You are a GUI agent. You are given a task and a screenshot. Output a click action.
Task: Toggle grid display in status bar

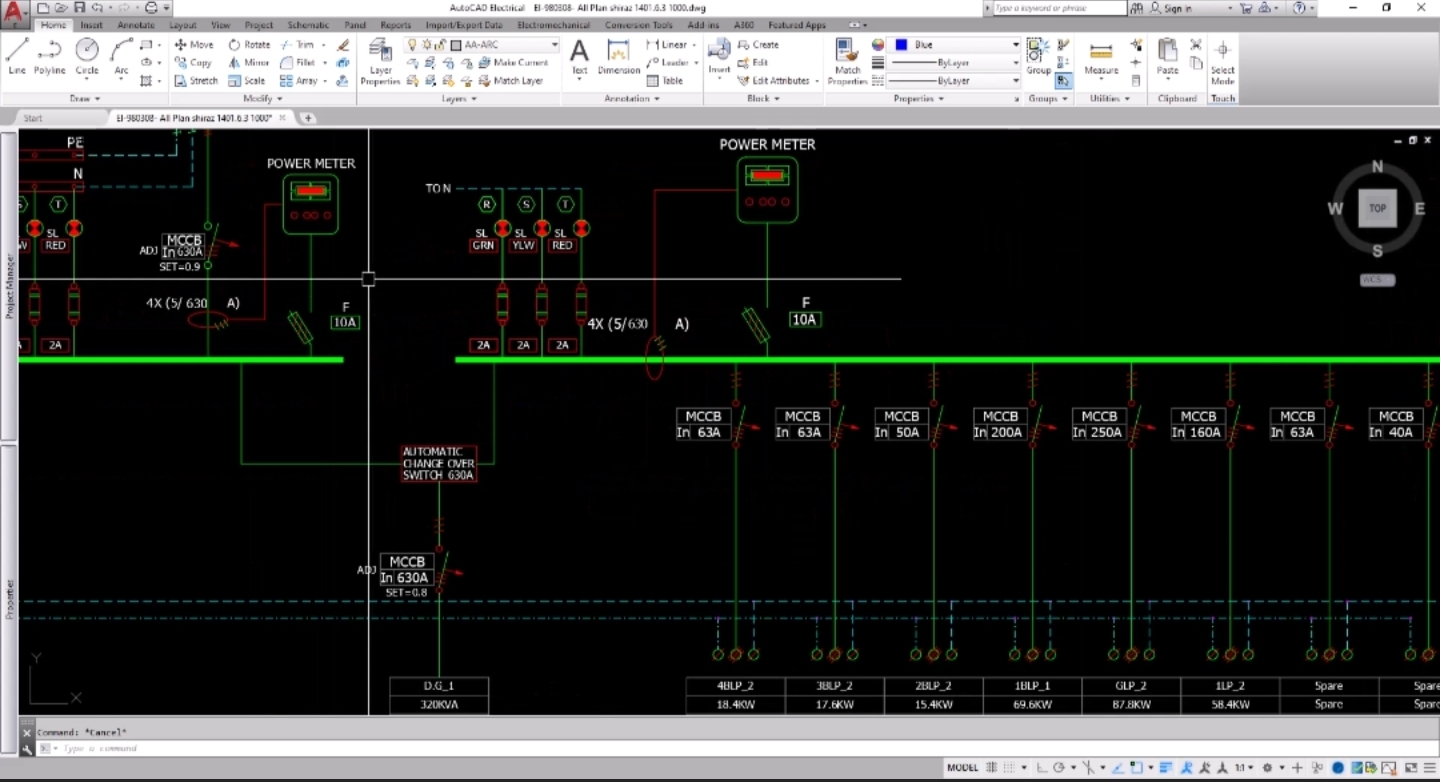click(x=991, y=768)
